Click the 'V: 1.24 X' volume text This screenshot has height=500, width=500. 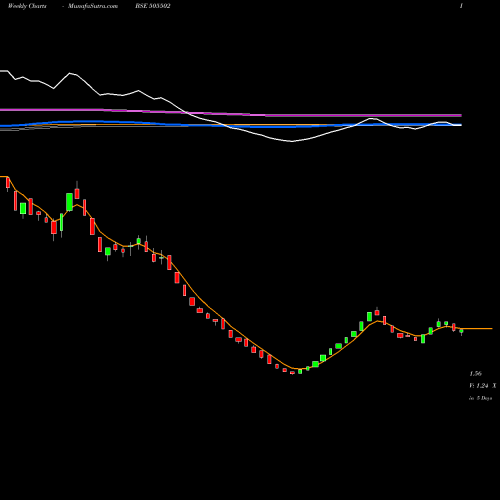click(x=483, y=386)
